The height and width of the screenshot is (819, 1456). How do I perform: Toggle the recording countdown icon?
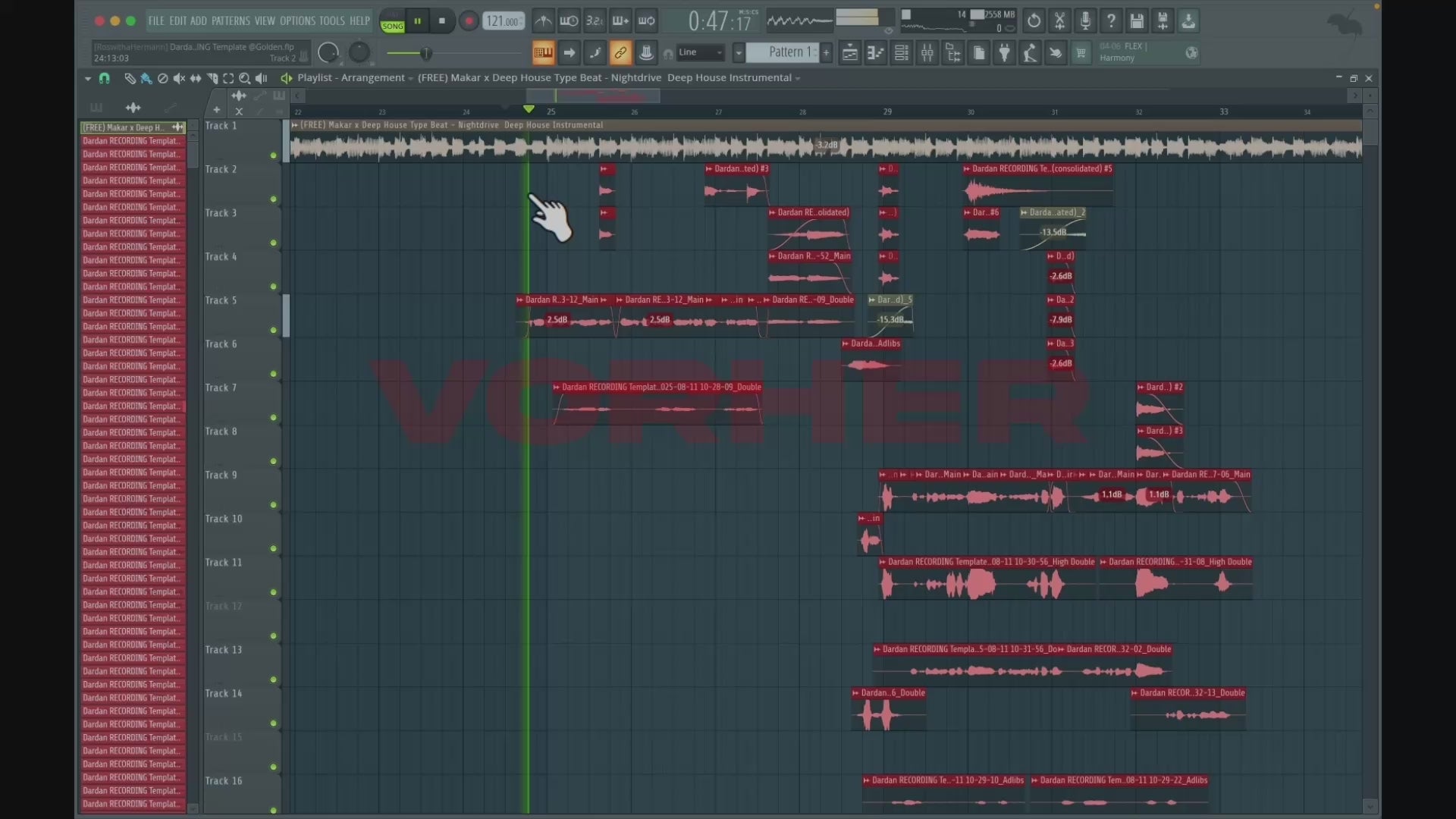click(x=595, y=21)
